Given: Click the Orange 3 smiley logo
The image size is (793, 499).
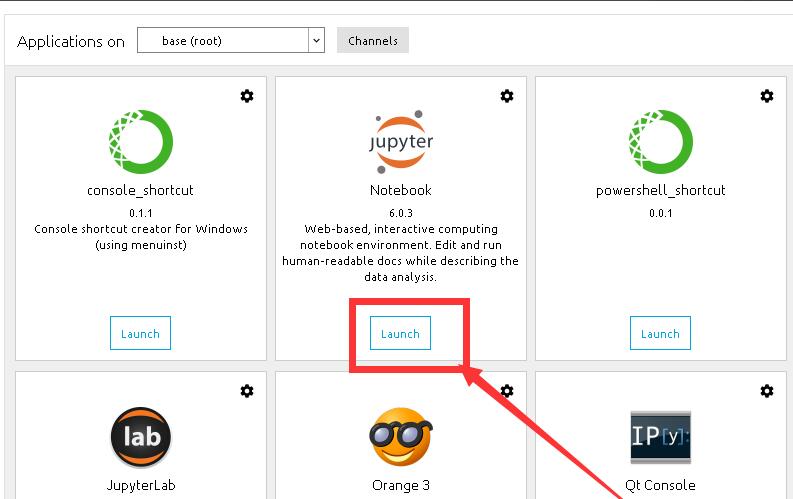Looking at the screenshot, I should point(401,437).
